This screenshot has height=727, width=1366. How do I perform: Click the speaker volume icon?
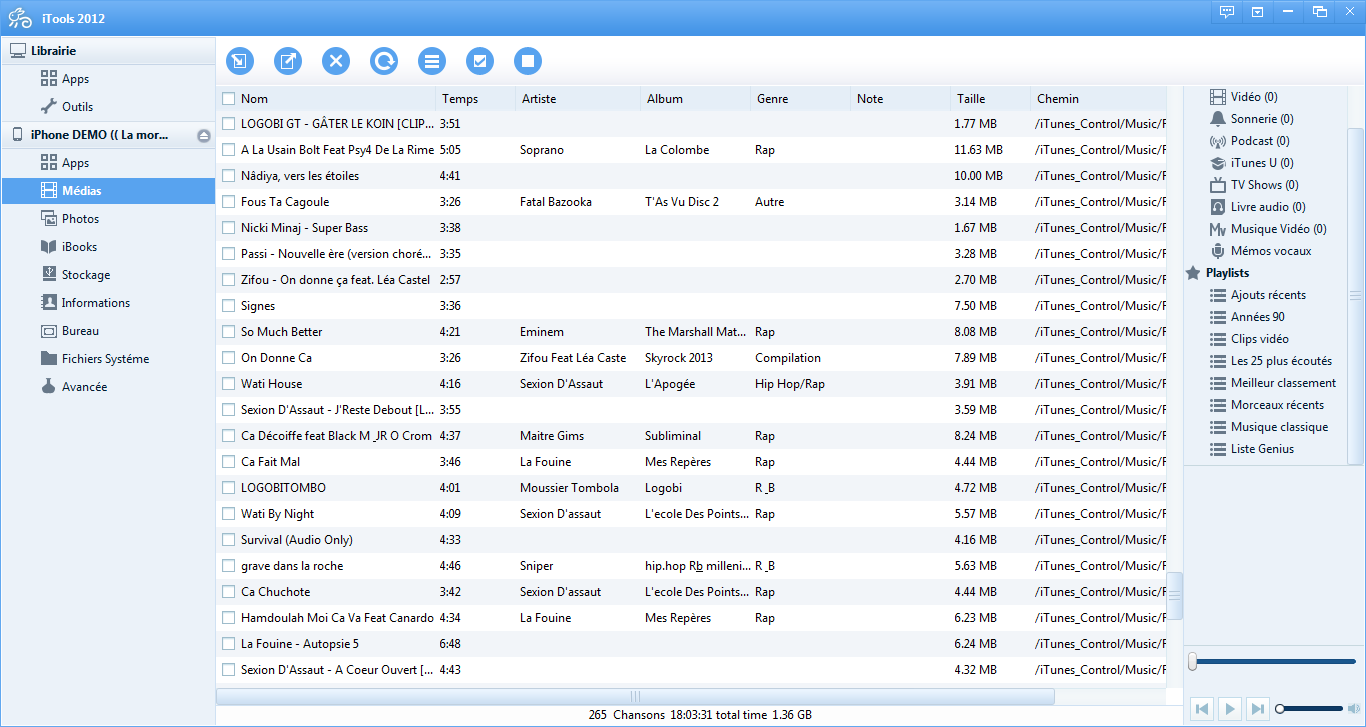coord(1352,709)
